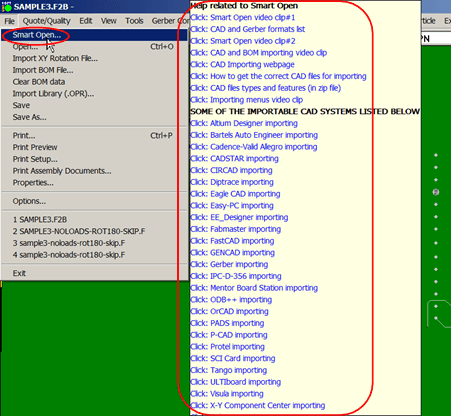The image size is (451, 416).
Task: Choose Open... Ctrl+O entry
Action: pyautogui.click(x=95, y=47)
